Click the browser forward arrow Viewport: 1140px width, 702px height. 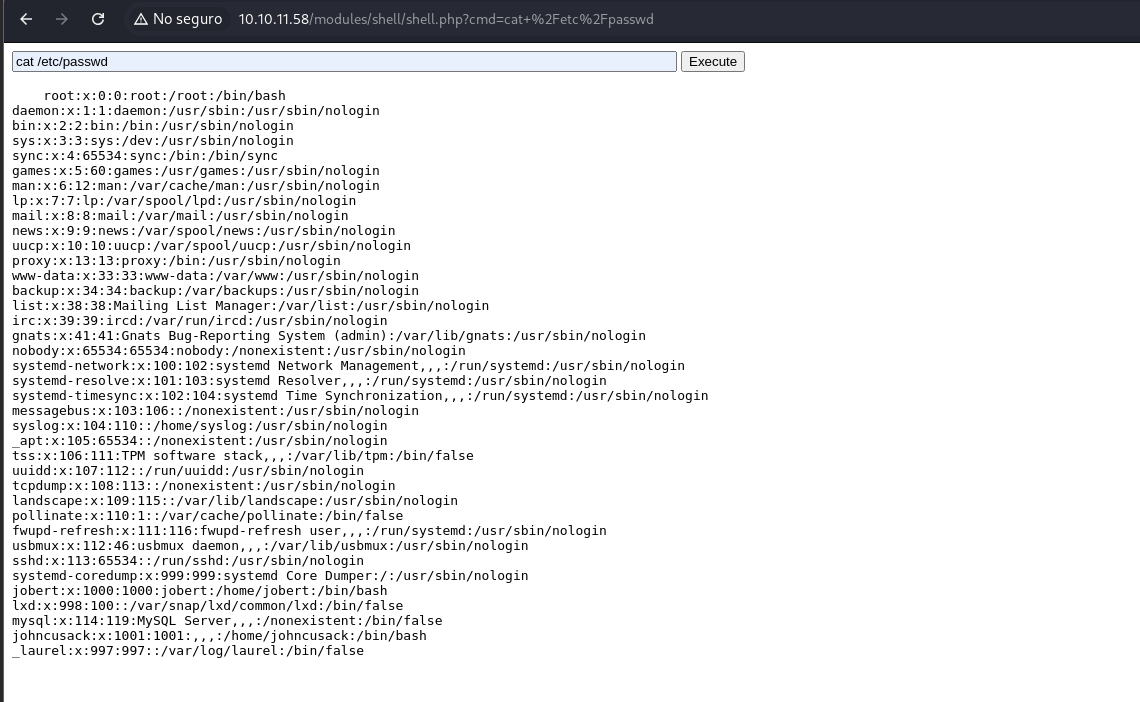coord(62,19)
